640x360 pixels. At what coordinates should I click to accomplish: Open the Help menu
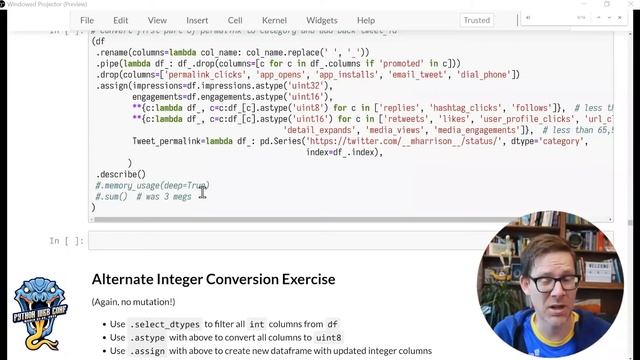tap(366, 20)
